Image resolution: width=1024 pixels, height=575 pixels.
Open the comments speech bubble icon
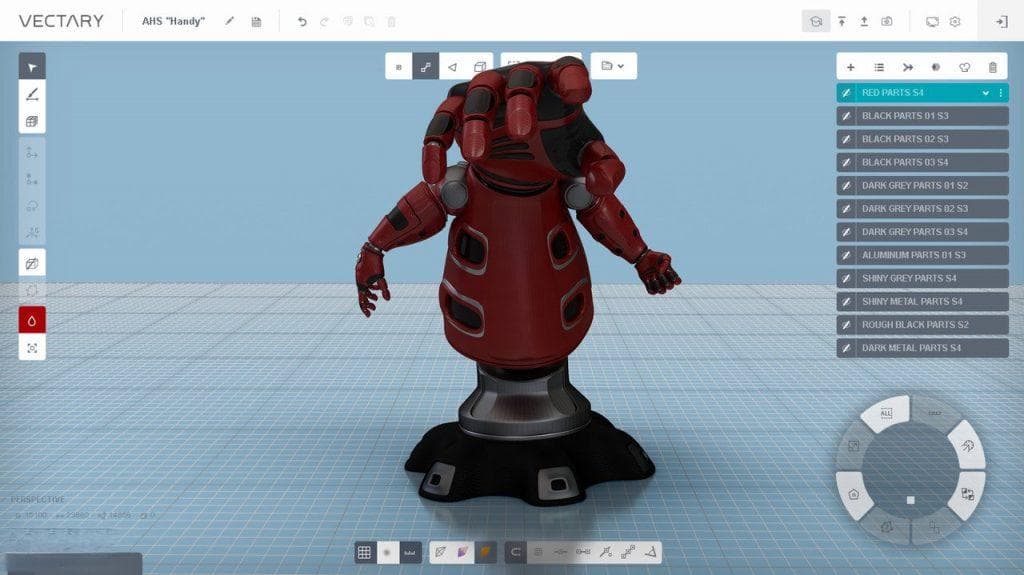tap(932, 22)
